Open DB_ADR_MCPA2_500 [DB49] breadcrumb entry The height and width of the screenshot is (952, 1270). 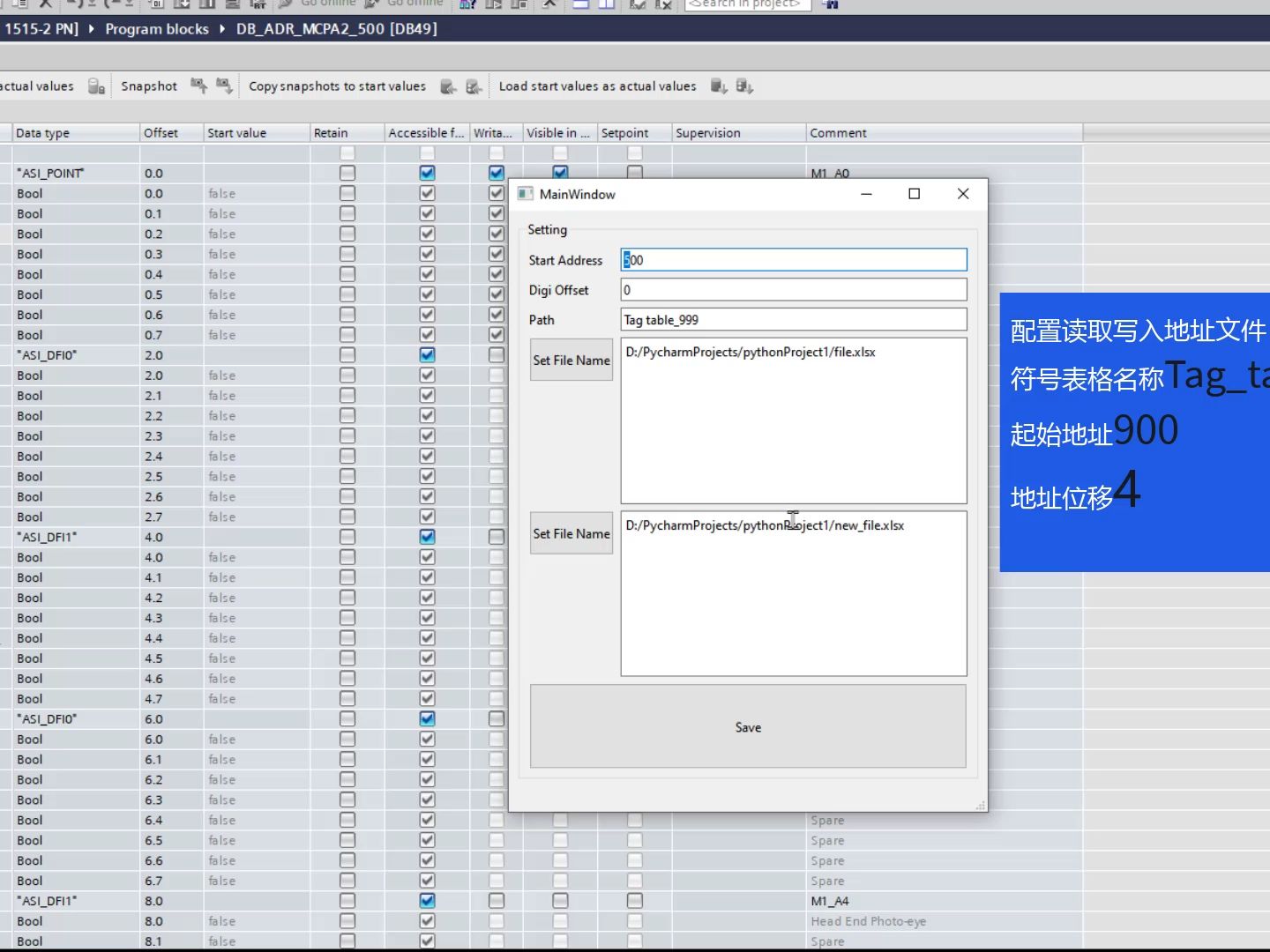[337, 28]
